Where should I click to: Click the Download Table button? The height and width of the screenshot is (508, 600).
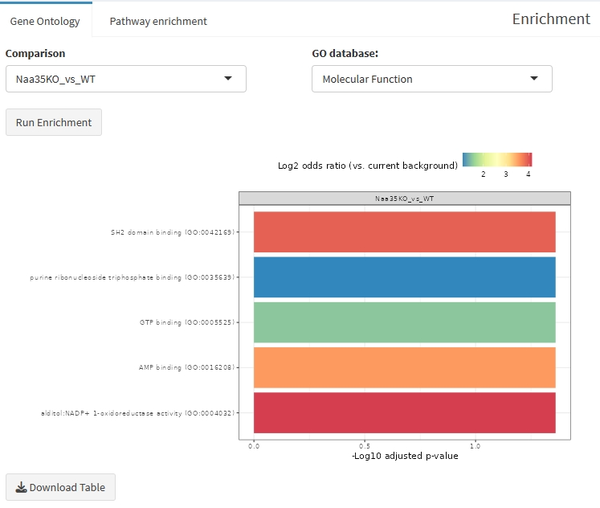60,488
